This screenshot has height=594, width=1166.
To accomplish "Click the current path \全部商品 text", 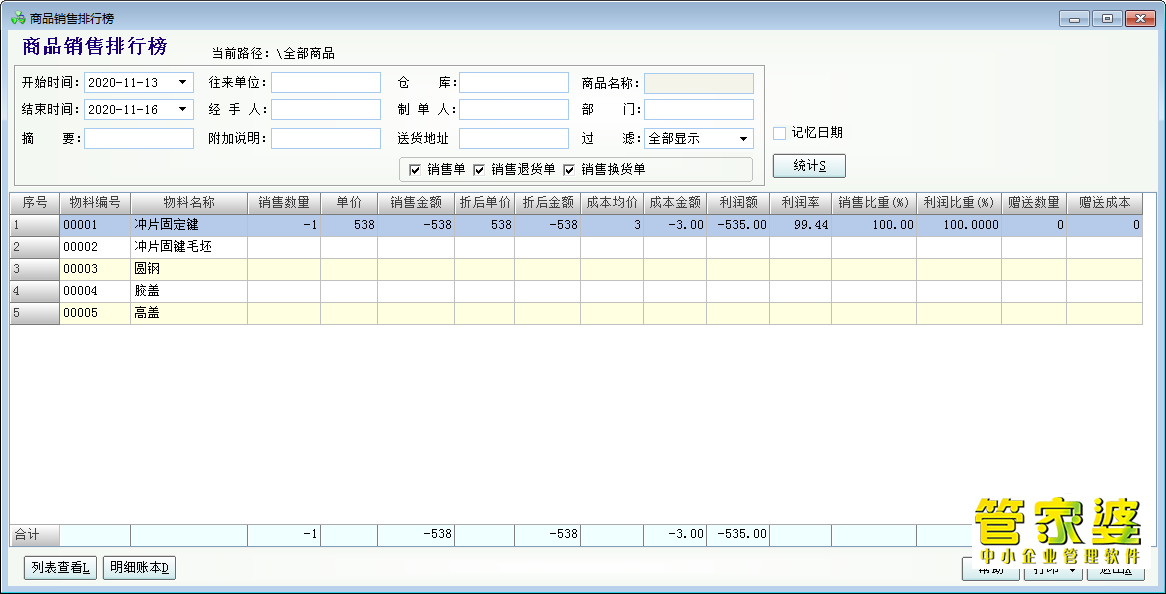I will 305,54.
